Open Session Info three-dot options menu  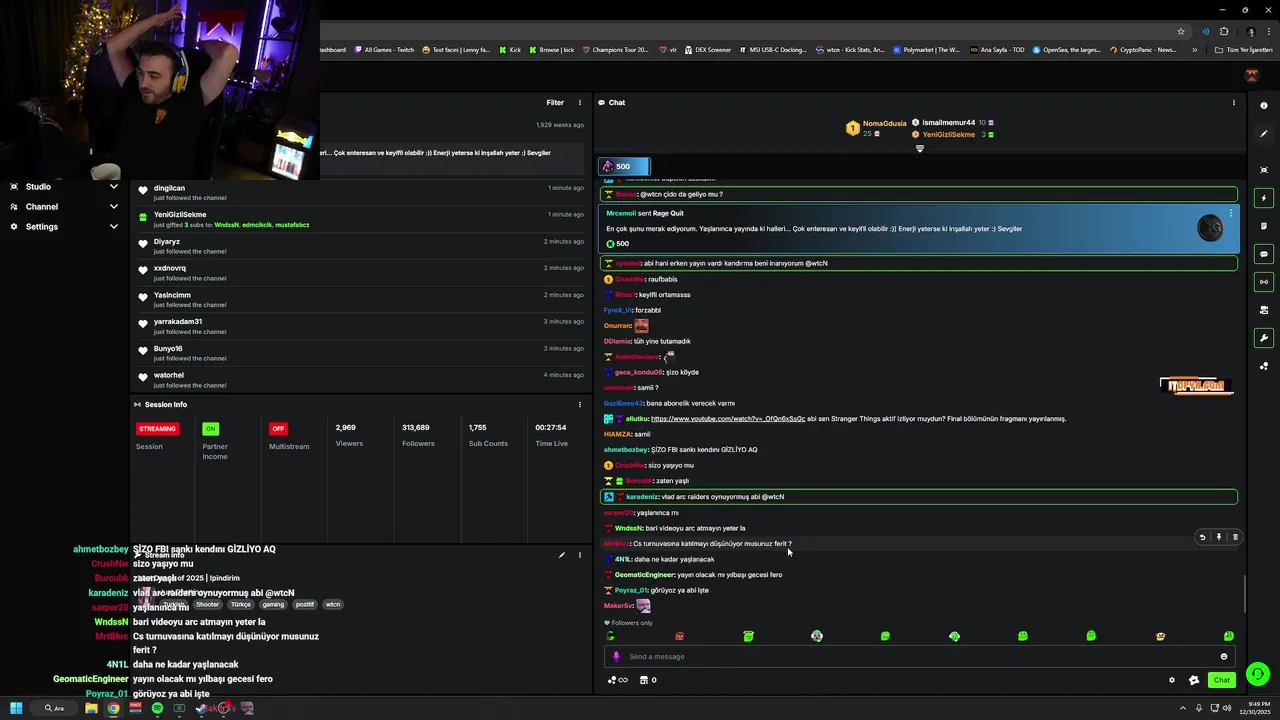pyautogui.click(x=579, y=404)
